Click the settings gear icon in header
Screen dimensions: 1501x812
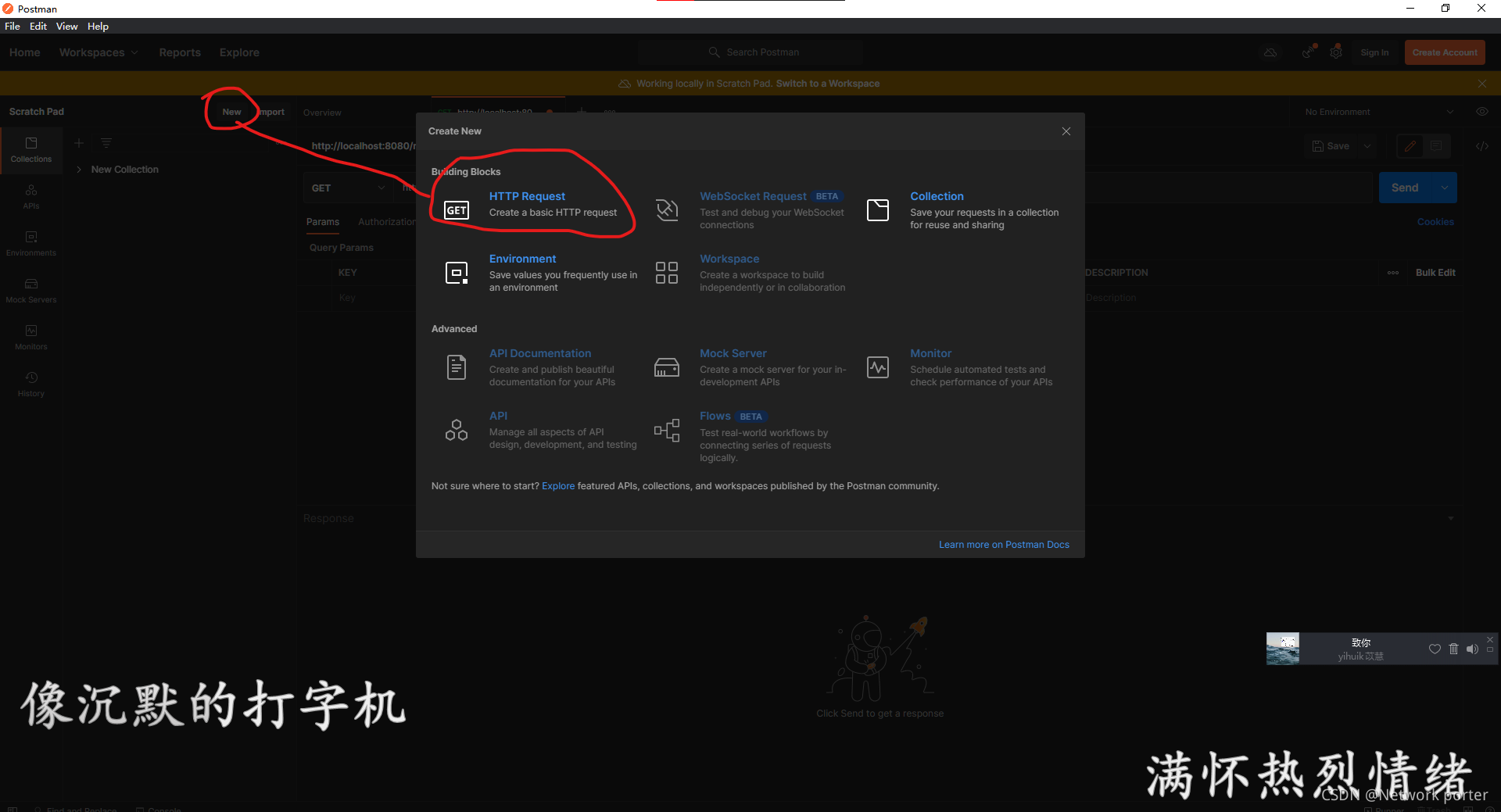[1336, 52]
